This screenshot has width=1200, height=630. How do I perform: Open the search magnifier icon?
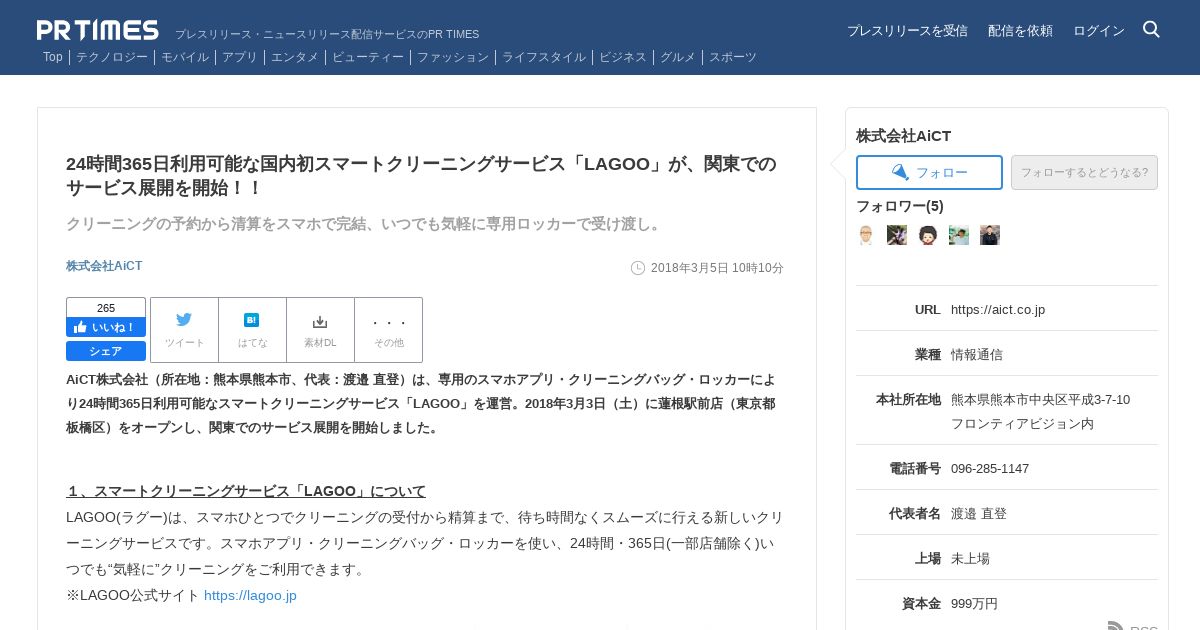point(1151,29)
